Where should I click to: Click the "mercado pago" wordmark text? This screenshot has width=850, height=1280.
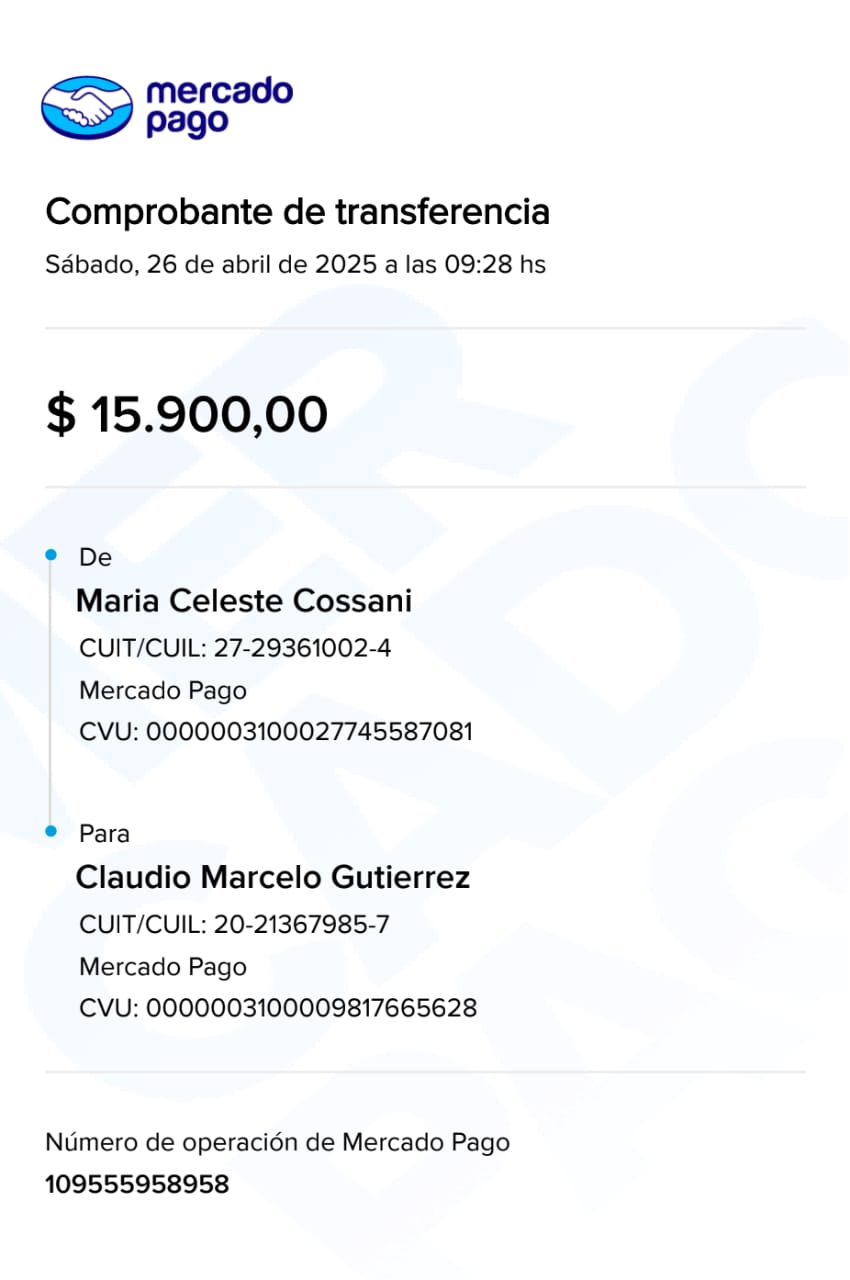[219, 107]
